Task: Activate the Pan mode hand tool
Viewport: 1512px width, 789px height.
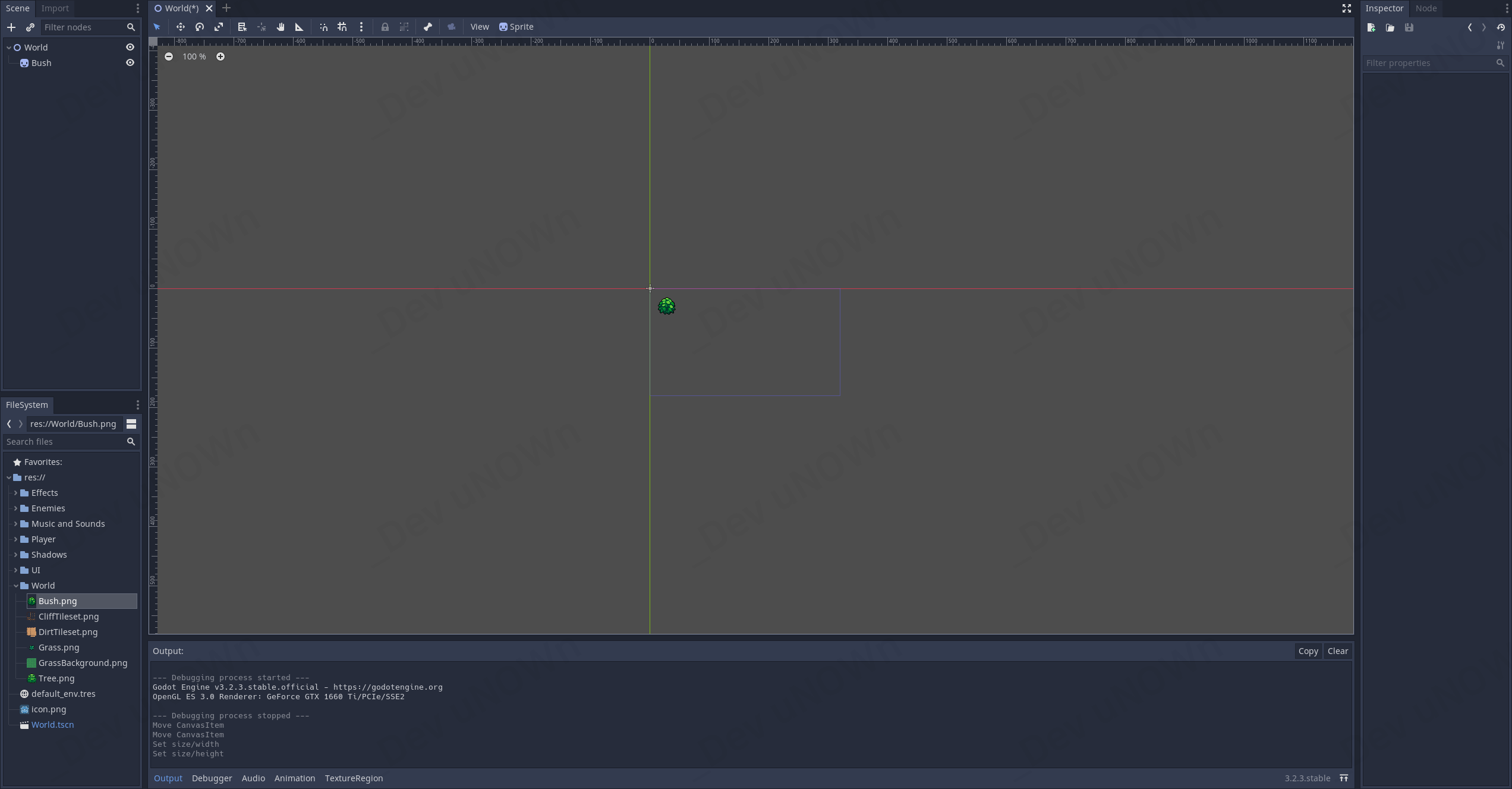Action: (x=281, y=27)
